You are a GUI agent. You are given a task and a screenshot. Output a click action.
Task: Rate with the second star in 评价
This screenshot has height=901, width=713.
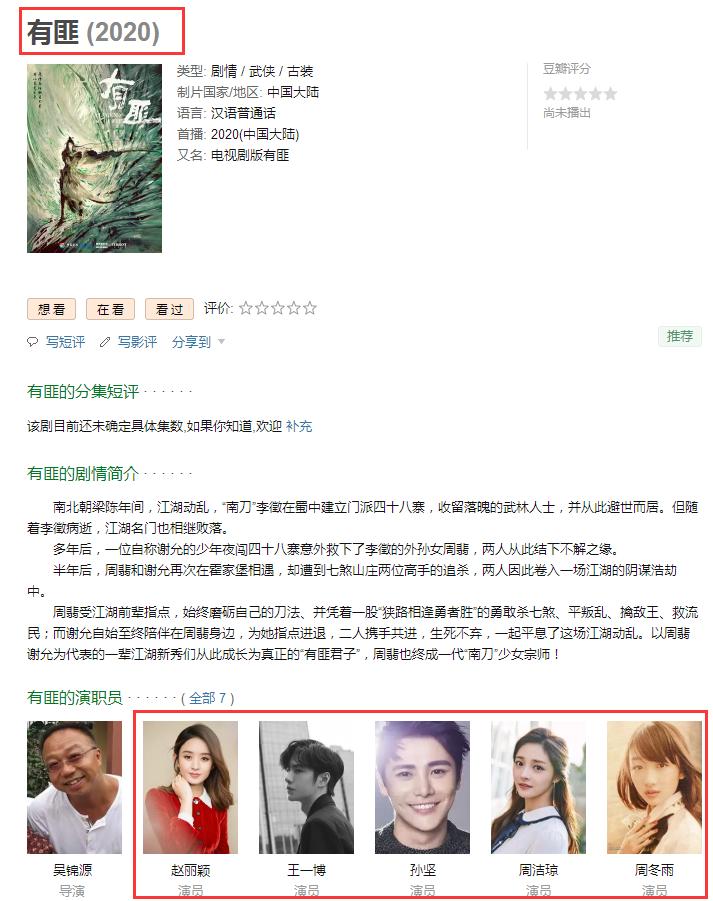pos(262,309)
